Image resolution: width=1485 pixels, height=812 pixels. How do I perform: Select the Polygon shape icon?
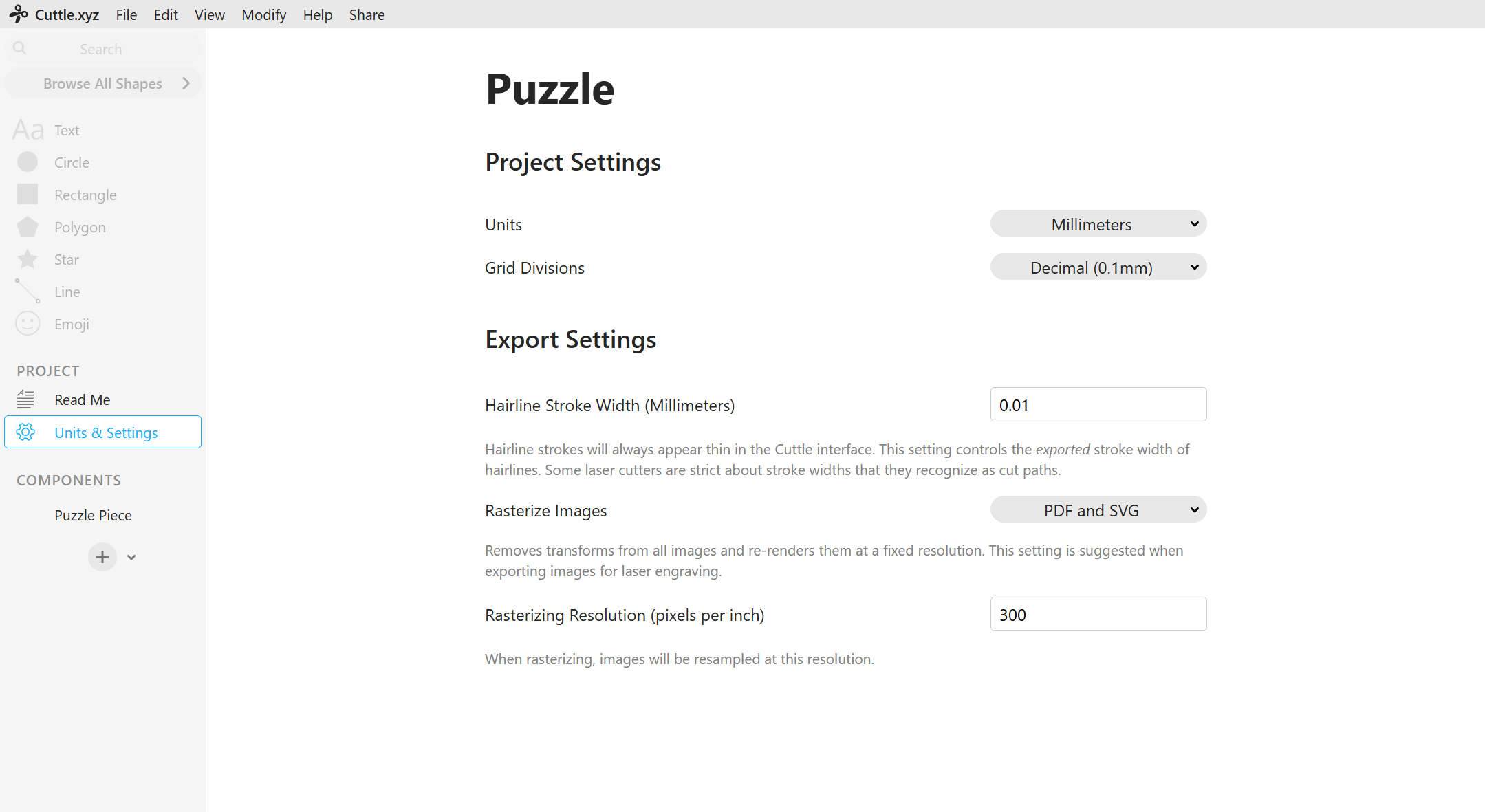(x=28, y=227)
